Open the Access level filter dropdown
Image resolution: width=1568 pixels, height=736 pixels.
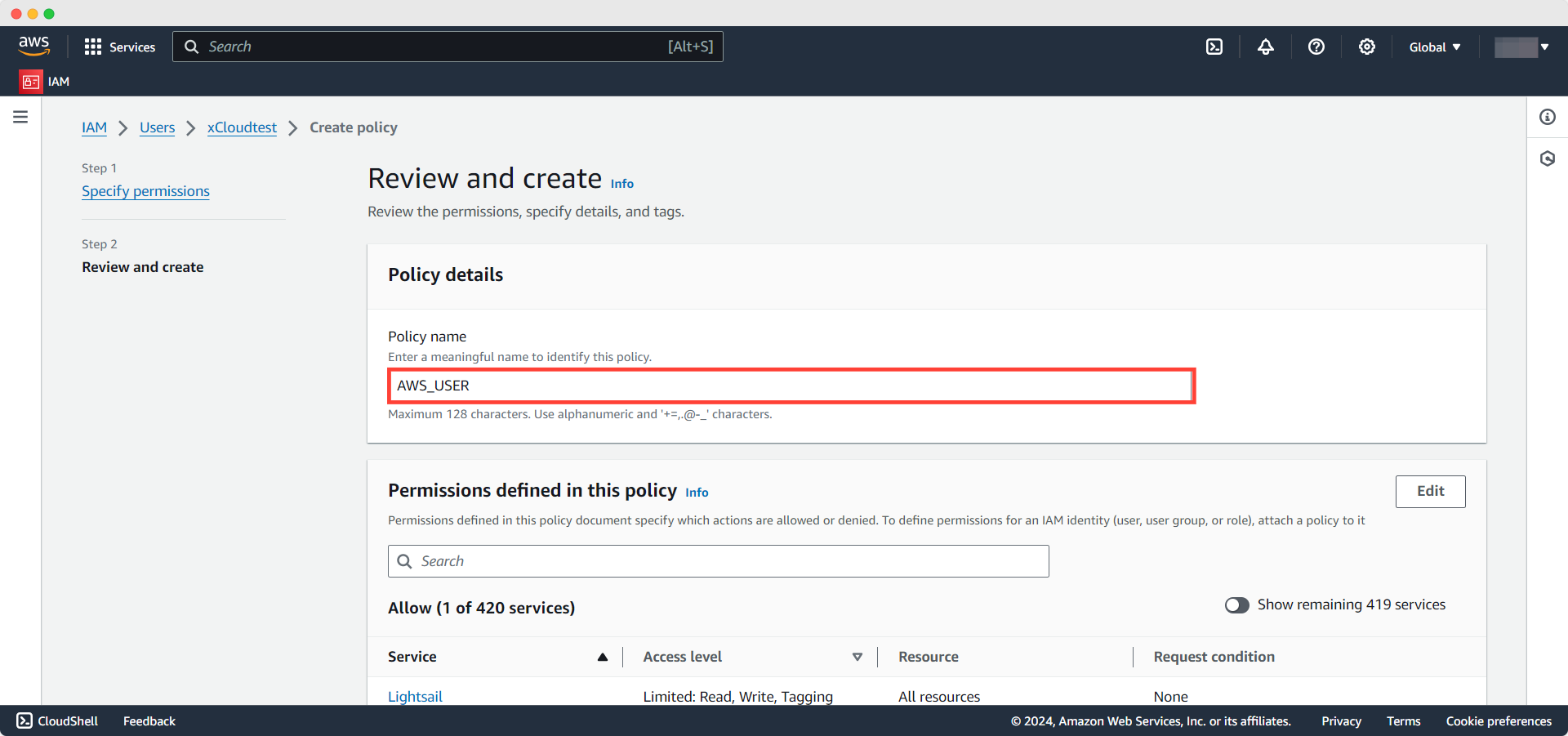[857, 657]
